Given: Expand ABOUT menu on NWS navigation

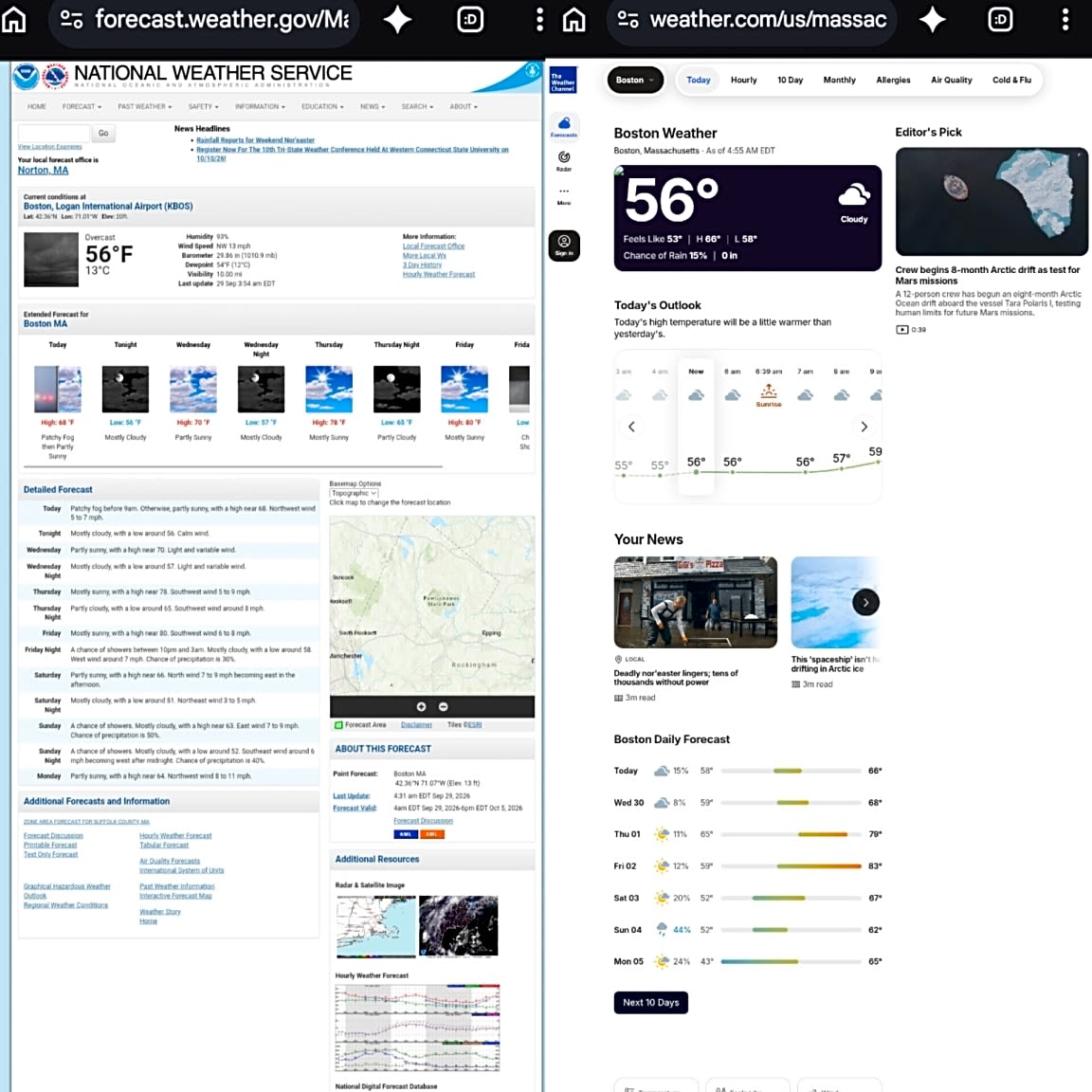Looking at the screenshot, I should click(x=464, y=106).
